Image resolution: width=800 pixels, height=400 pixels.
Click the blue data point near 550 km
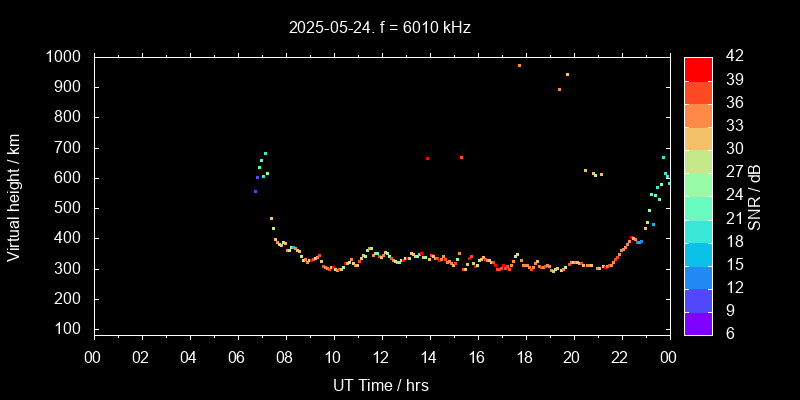click(x=255, y=191)
